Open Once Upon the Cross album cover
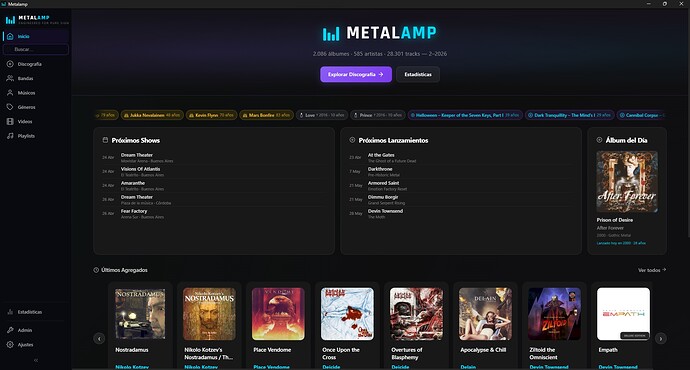Screen dimensions: 690x370 coord(347,314)
